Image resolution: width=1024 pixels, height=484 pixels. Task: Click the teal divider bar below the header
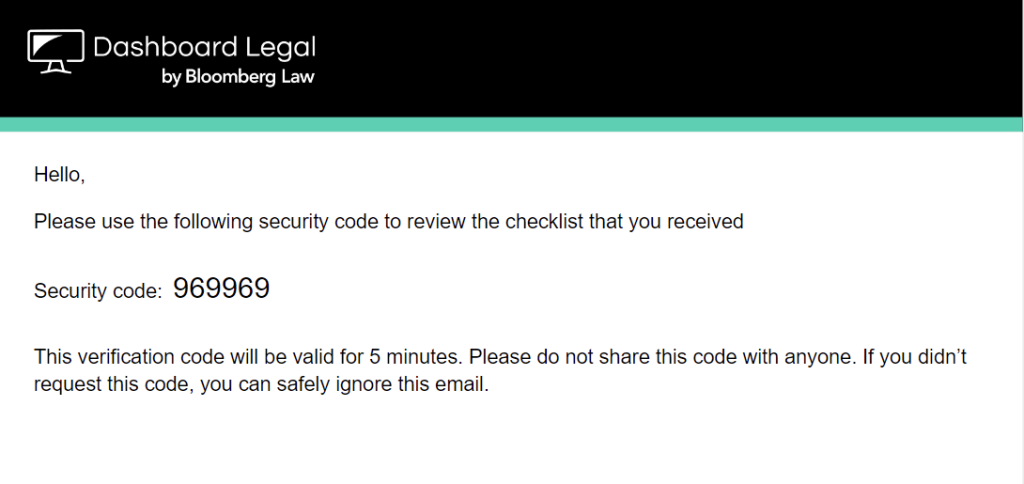(x=511, y=124)
